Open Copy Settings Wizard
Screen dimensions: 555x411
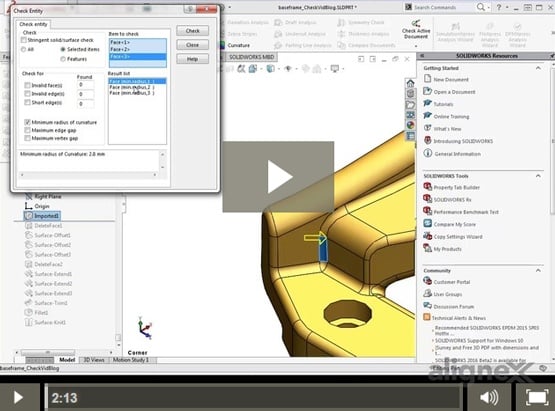[x=453, y=236]
